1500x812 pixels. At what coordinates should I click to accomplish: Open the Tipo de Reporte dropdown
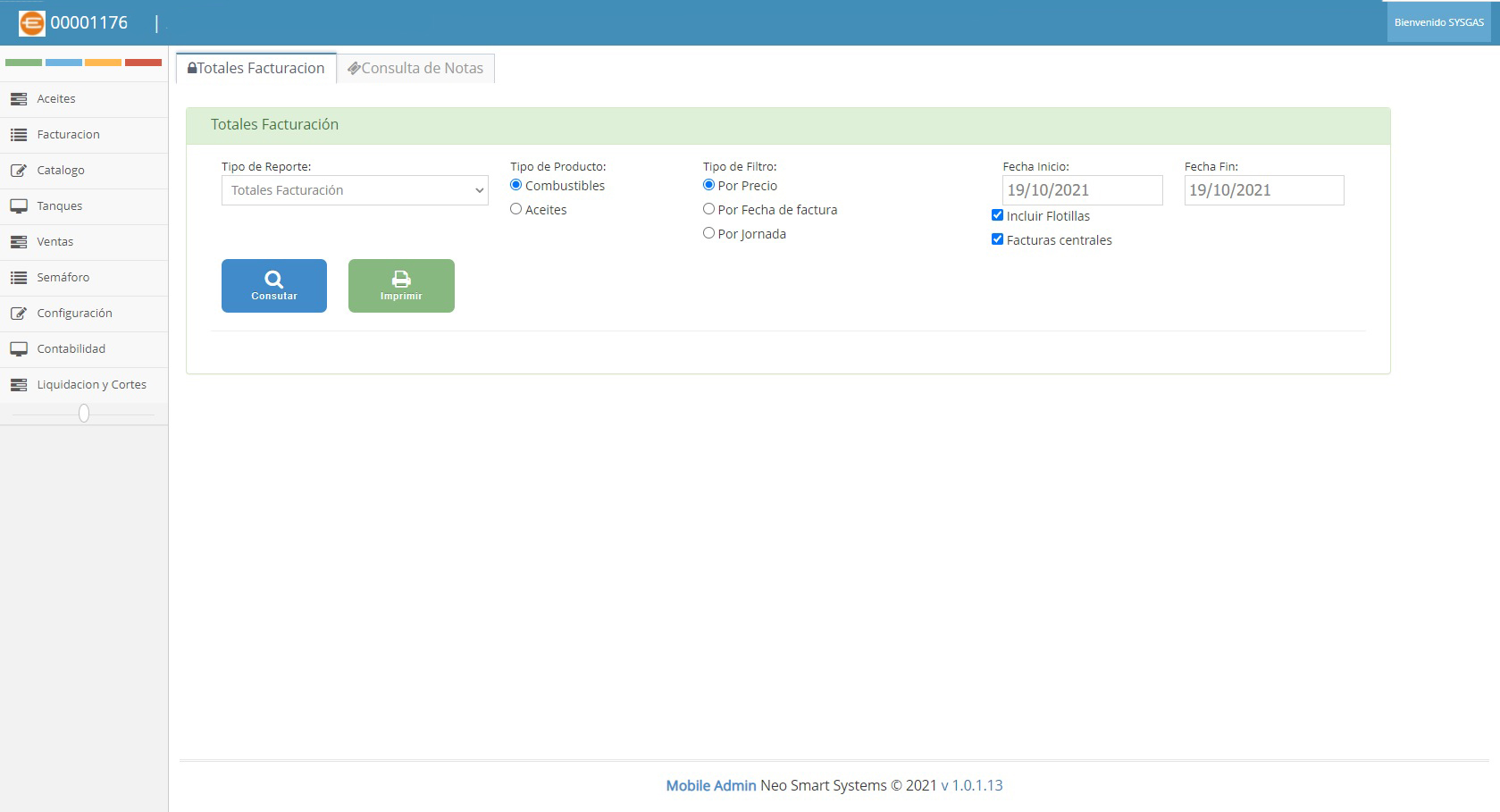point(355,190)
